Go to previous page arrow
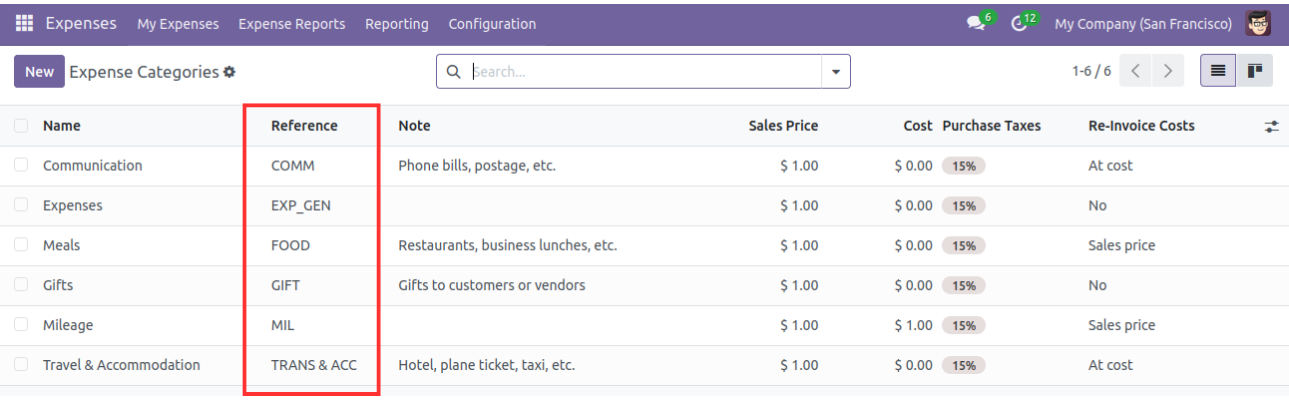1289x400 pixels. coord(1136,71)
